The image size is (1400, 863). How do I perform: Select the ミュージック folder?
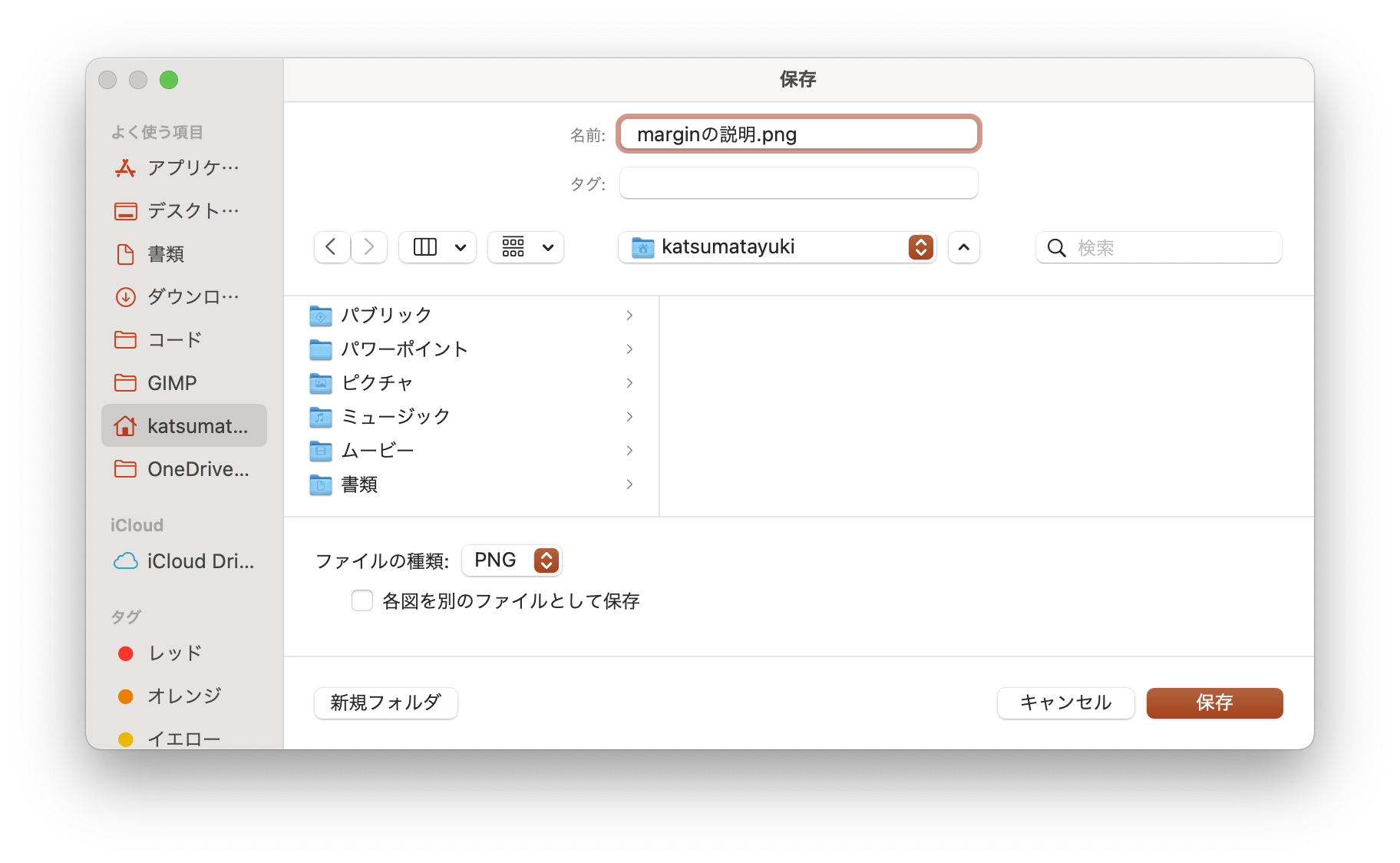471,416
